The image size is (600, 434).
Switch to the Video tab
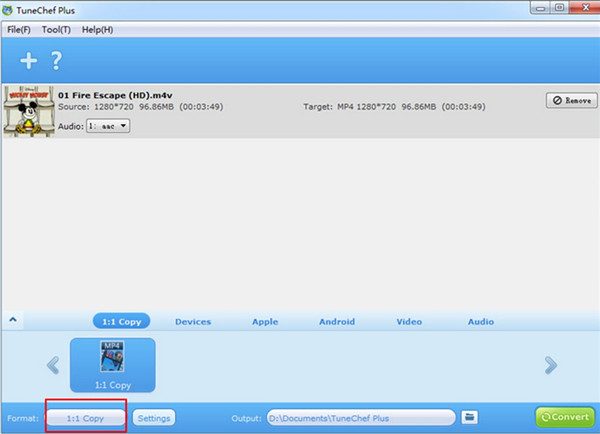409,322
